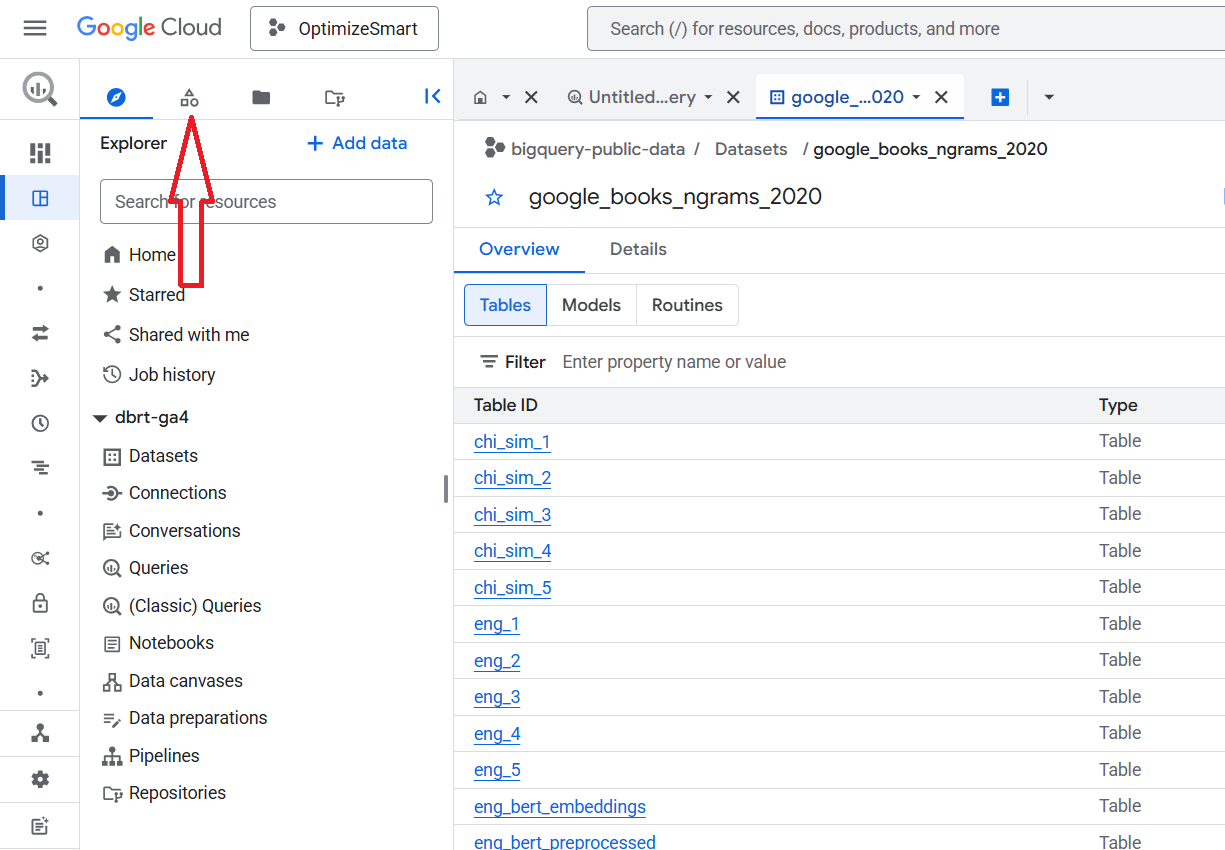Open the Starred items list

tap(144, 295)
